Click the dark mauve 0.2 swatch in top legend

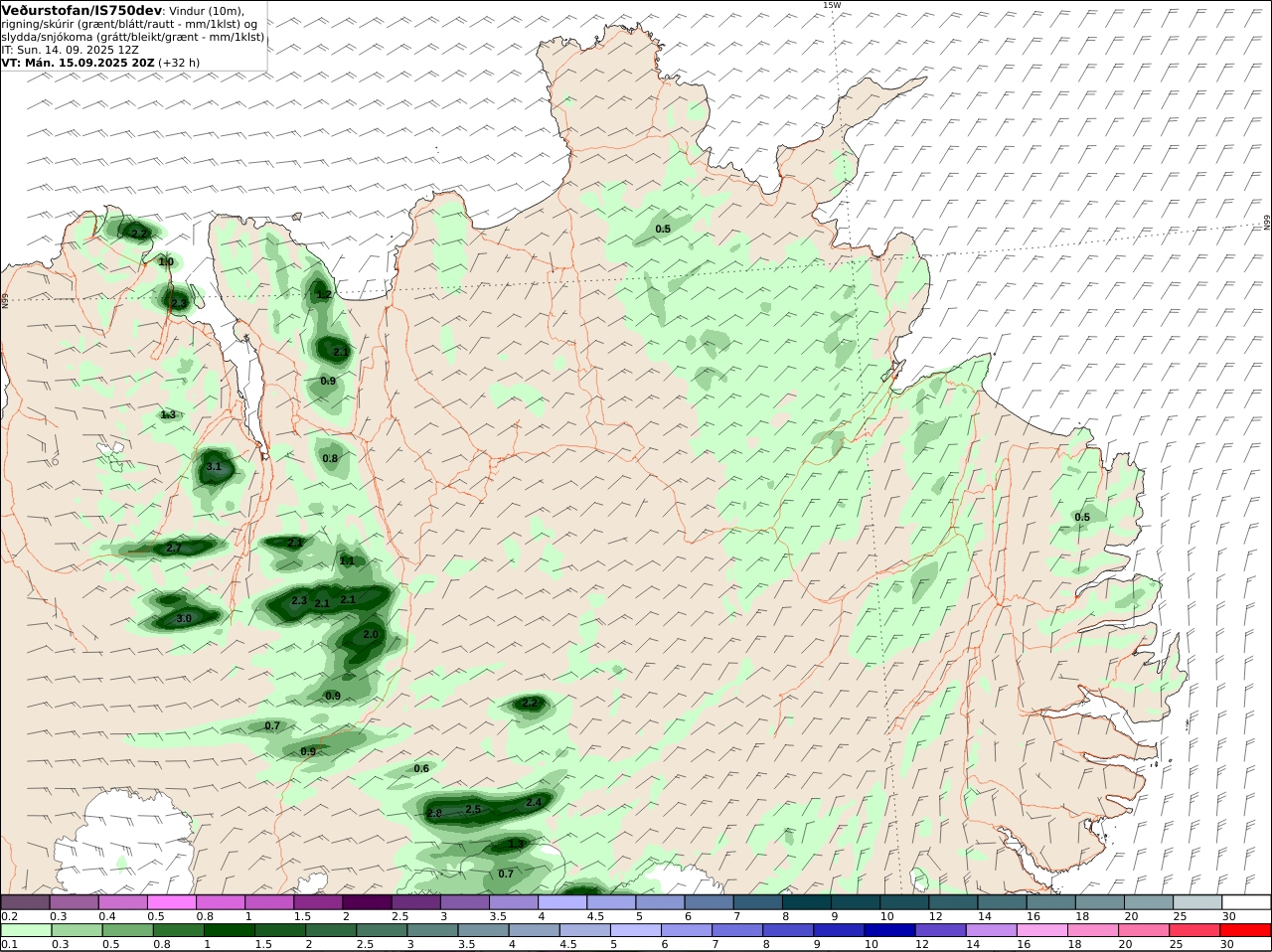[x=26, y=902]
